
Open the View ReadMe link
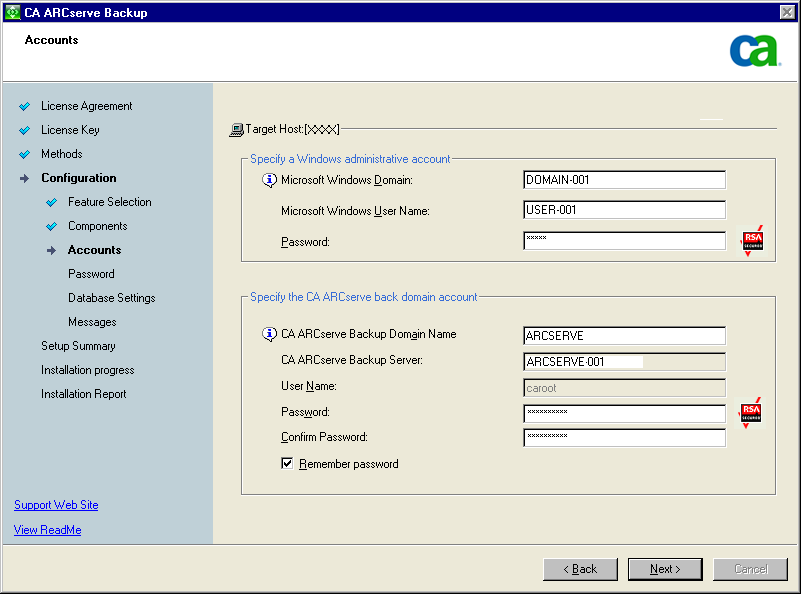click(48, 530)
